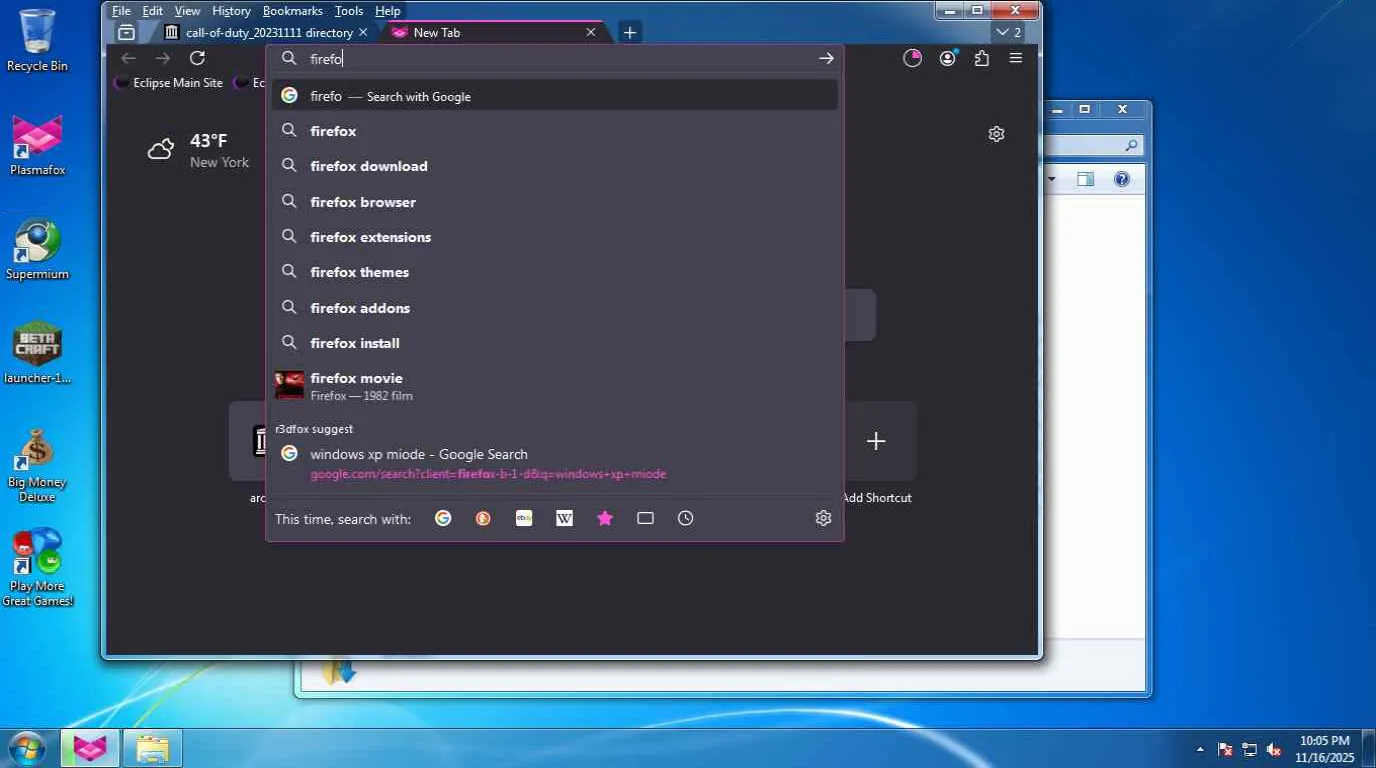This screenshot has height=768, width=1376.
Task: Choose the 'firefox' suggestion
Action: 555,131
